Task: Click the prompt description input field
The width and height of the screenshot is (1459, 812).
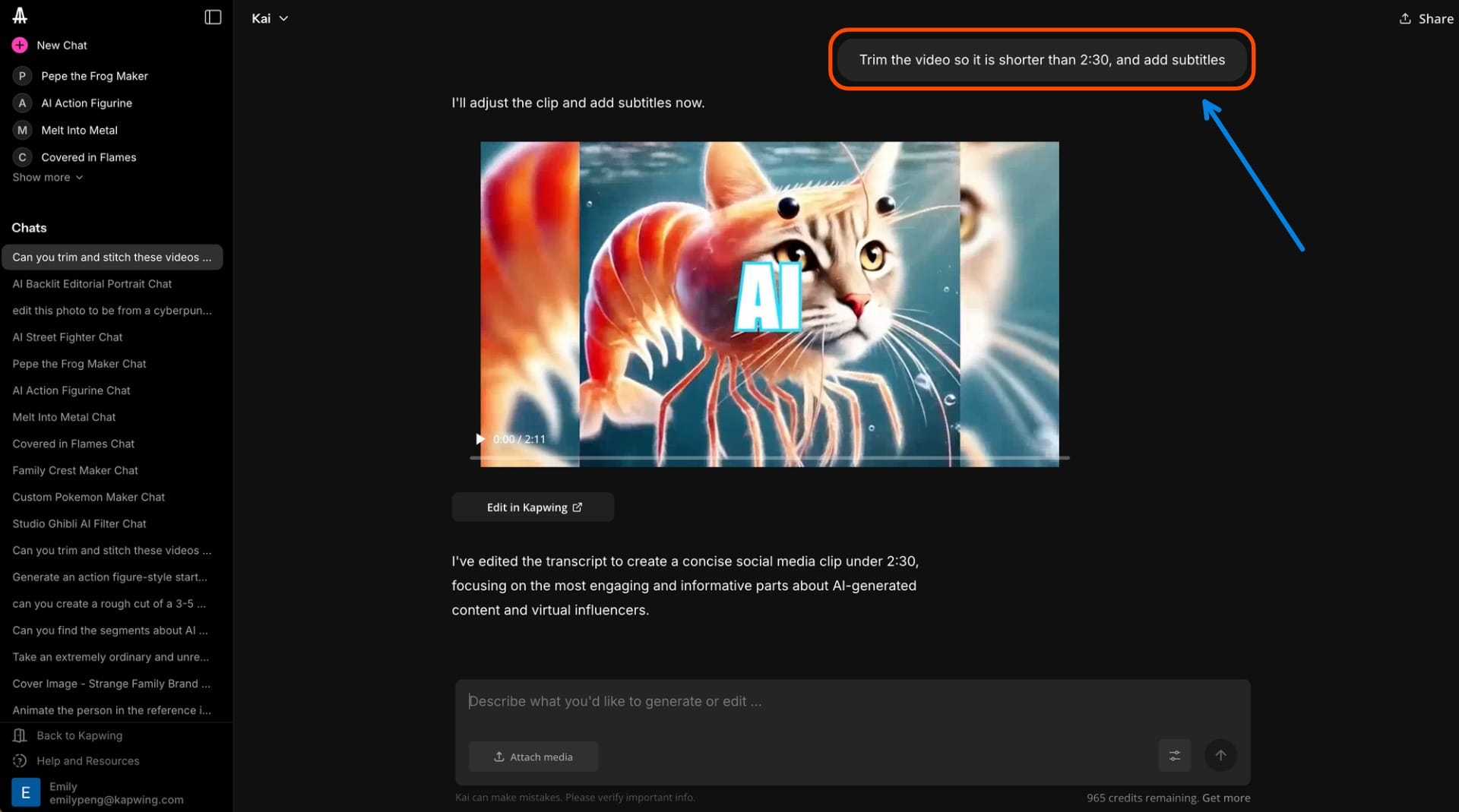Action: [x=852, y=701]
